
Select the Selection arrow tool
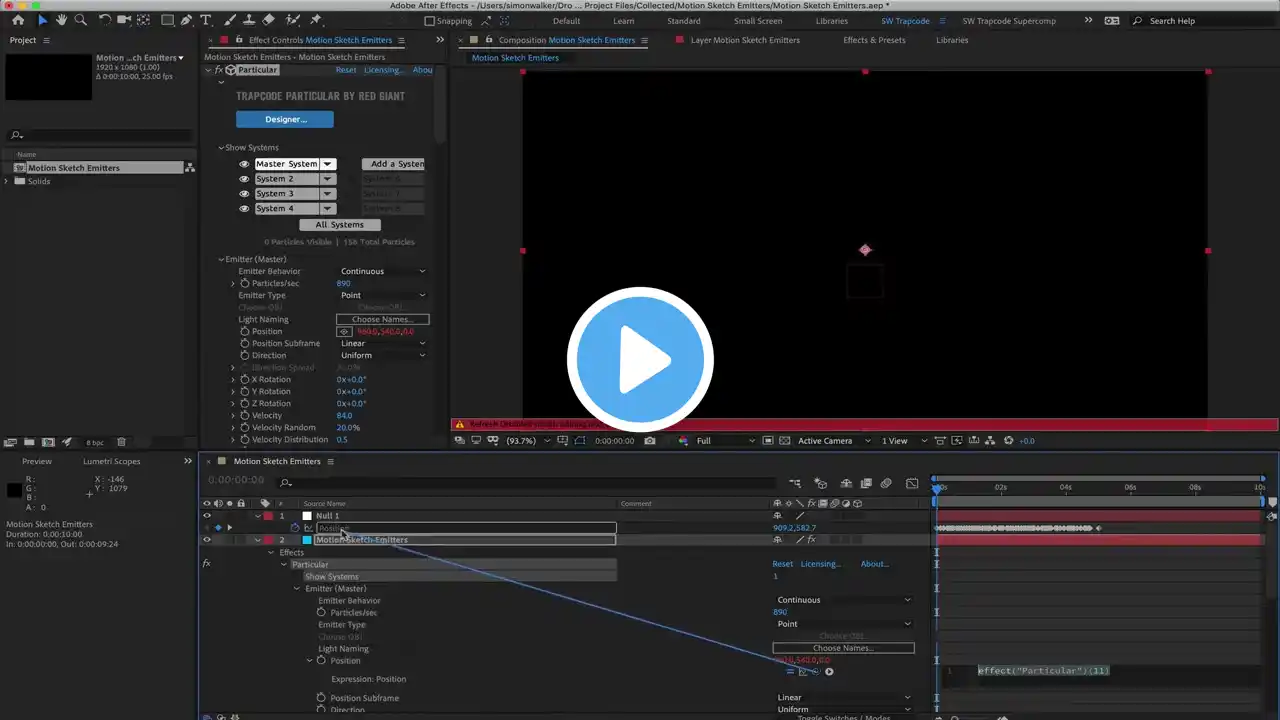click(x=42, y=20)
